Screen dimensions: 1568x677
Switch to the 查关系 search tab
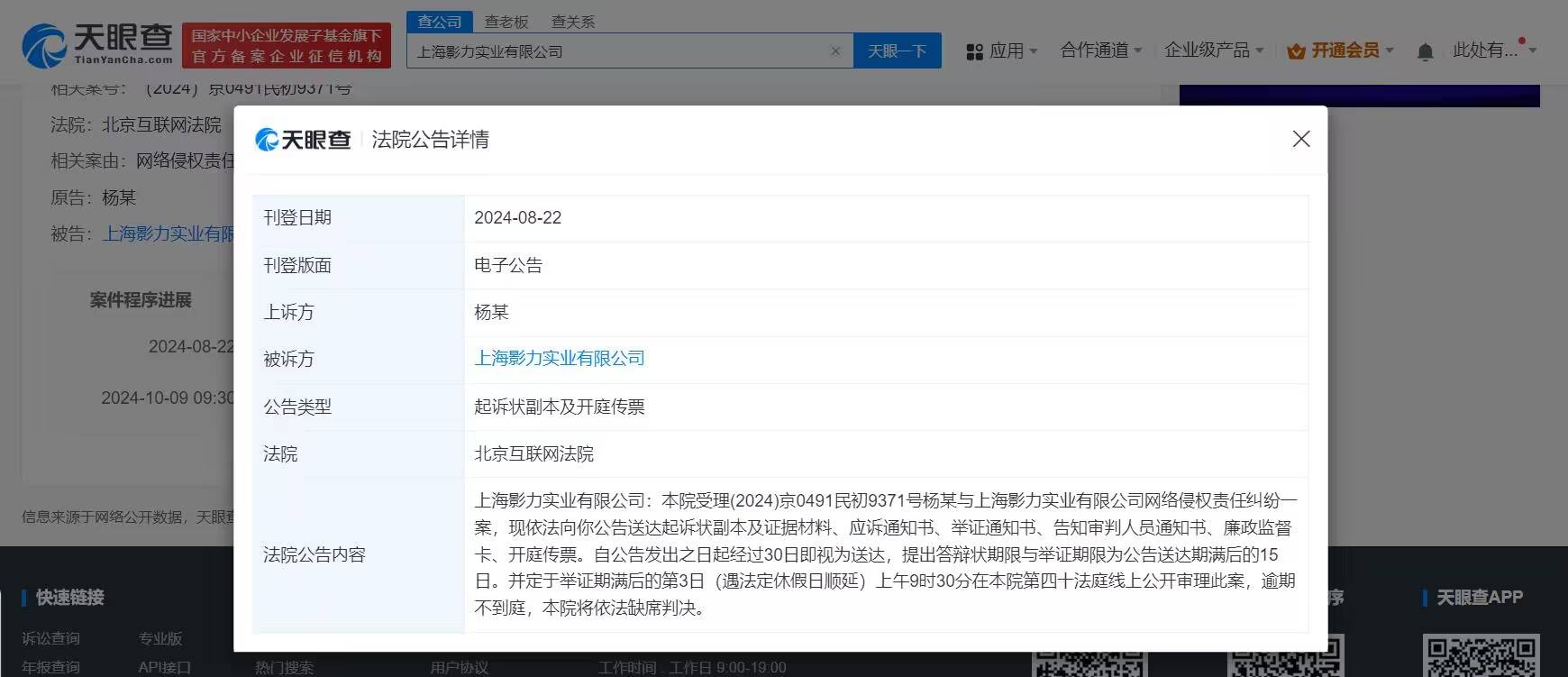(573, 22)
